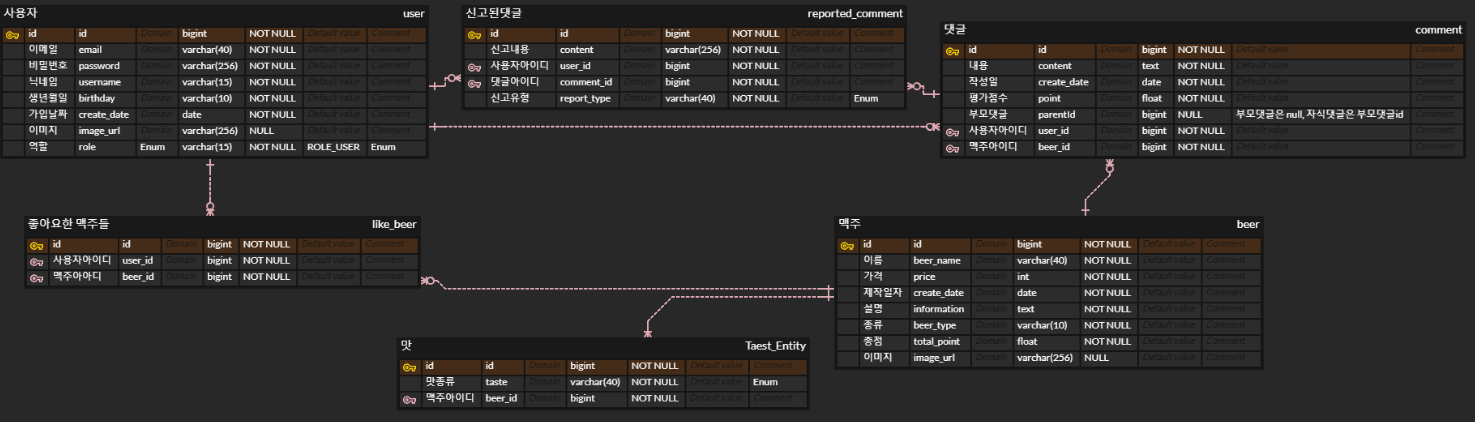Select the foreign key icon beside reported_comment user_id
The image size is (1475, 422).
click(475, 66)
